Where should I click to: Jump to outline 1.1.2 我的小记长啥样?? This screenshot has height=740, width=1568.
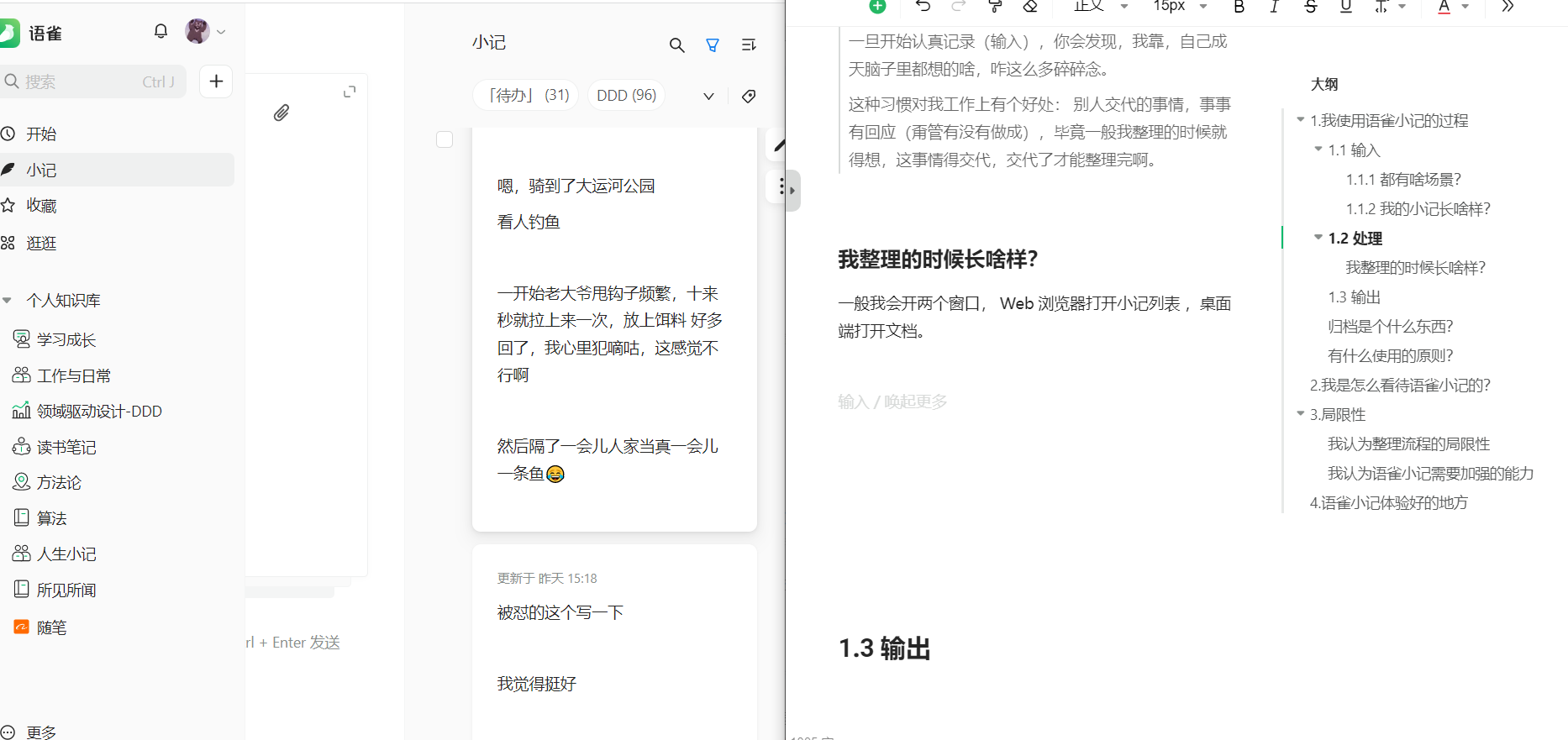pyautogui.click(x=1418, y=209)
